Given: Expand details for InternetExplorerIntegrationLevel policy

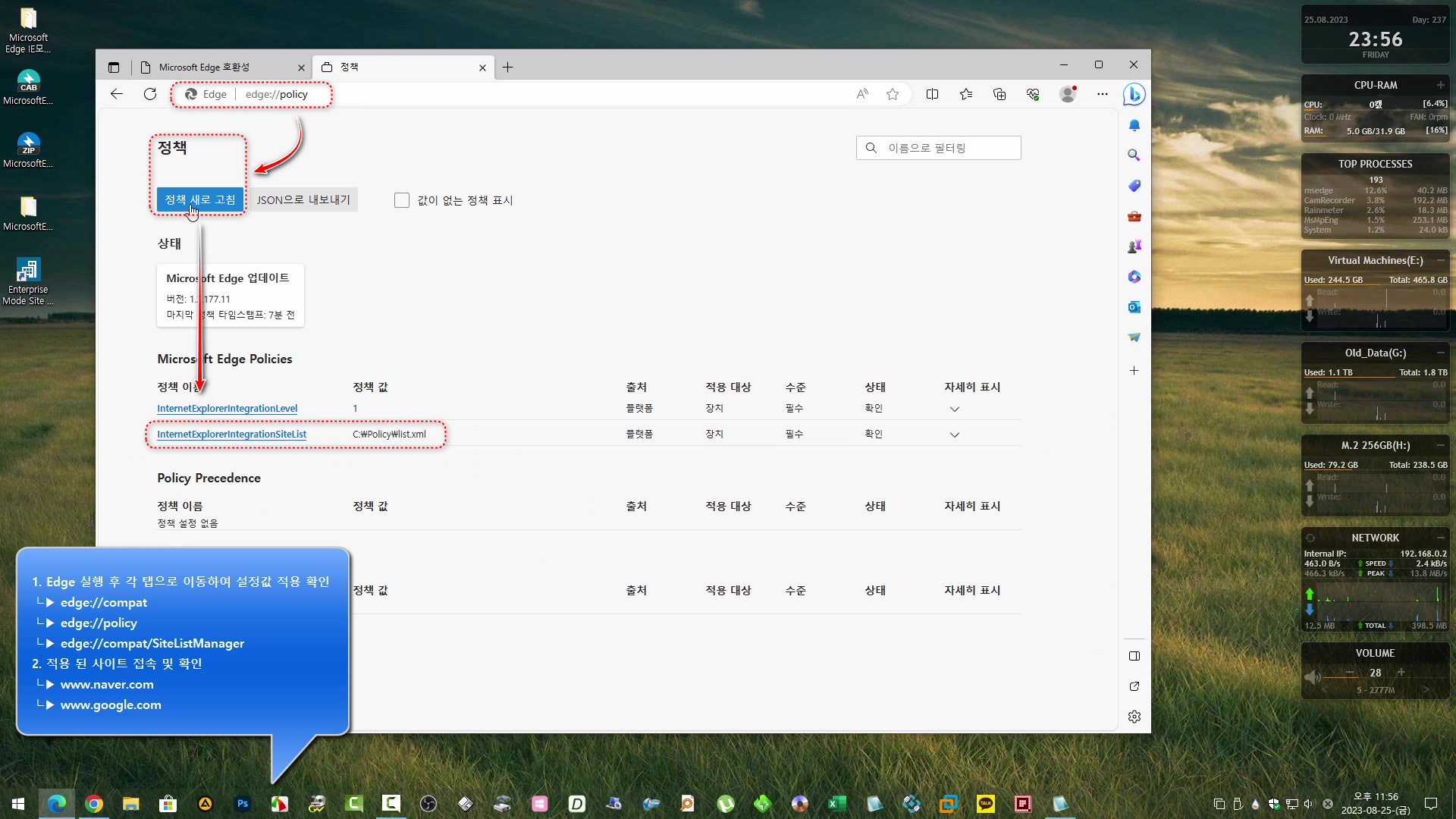Looking at the screenshot, I should coord(954,408).
